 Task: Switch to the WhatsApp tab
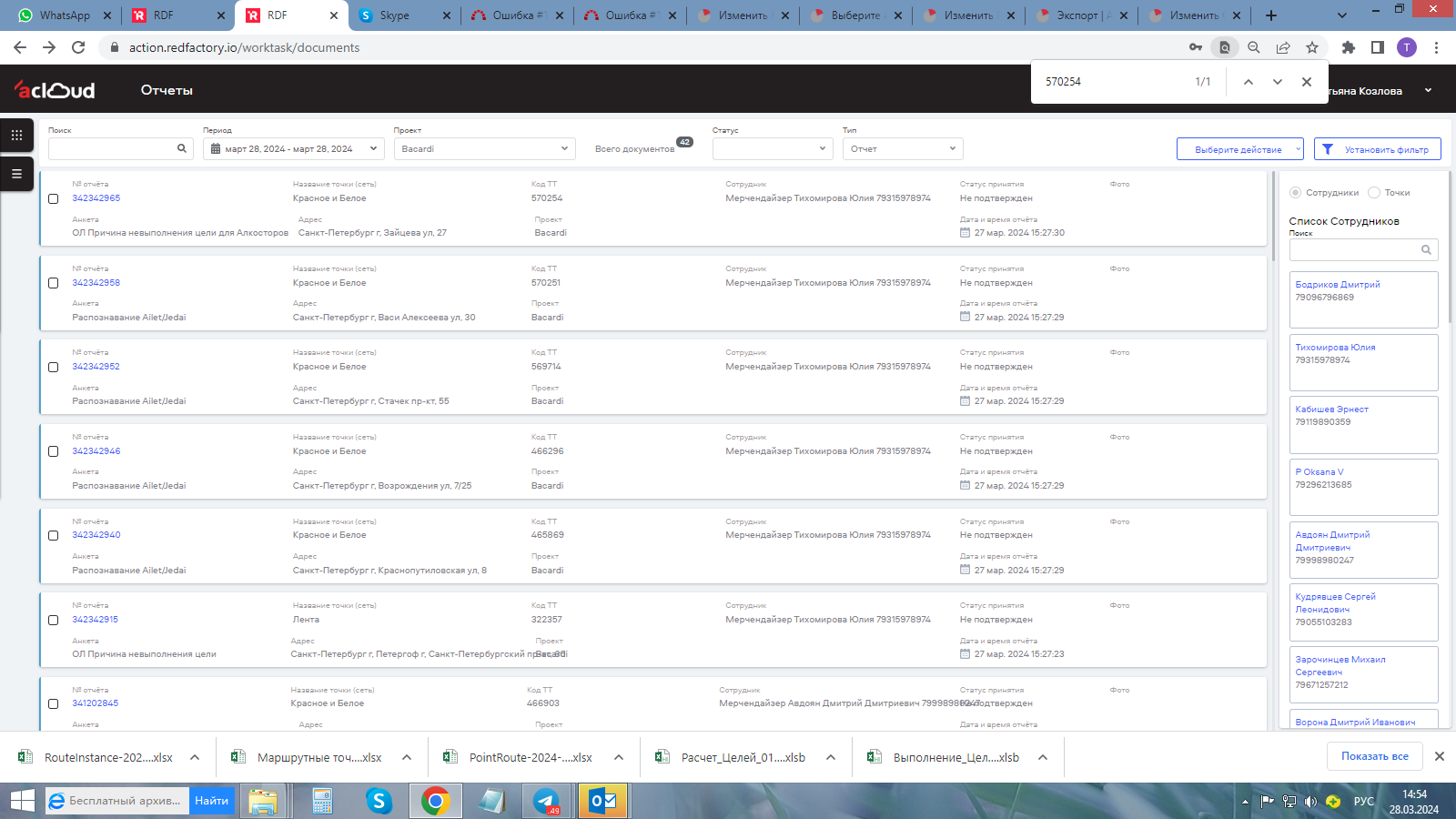pyautogui.click(x=64, y=15)
